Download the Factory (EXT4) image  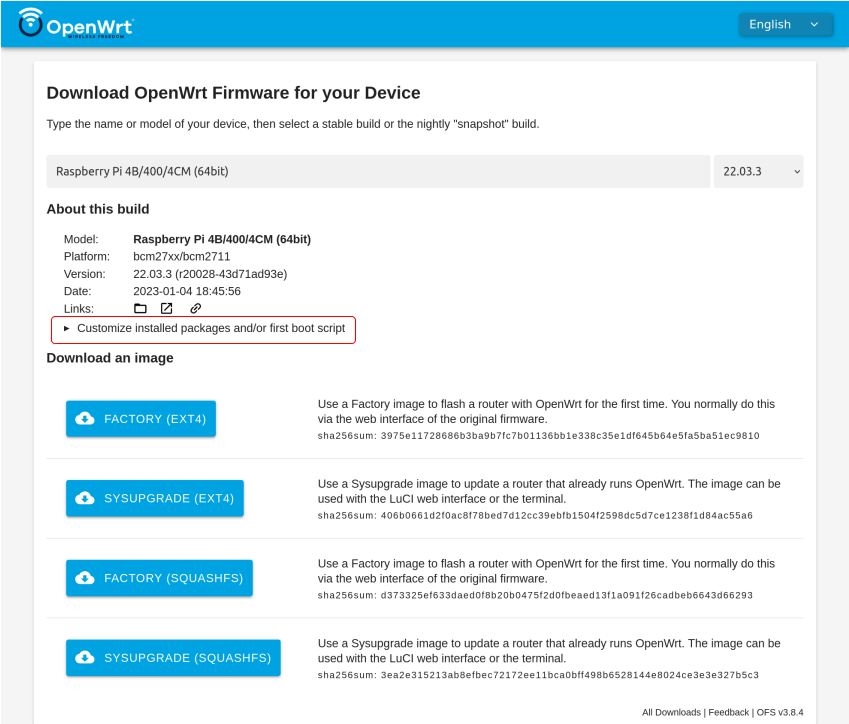[x=141, y=419]
